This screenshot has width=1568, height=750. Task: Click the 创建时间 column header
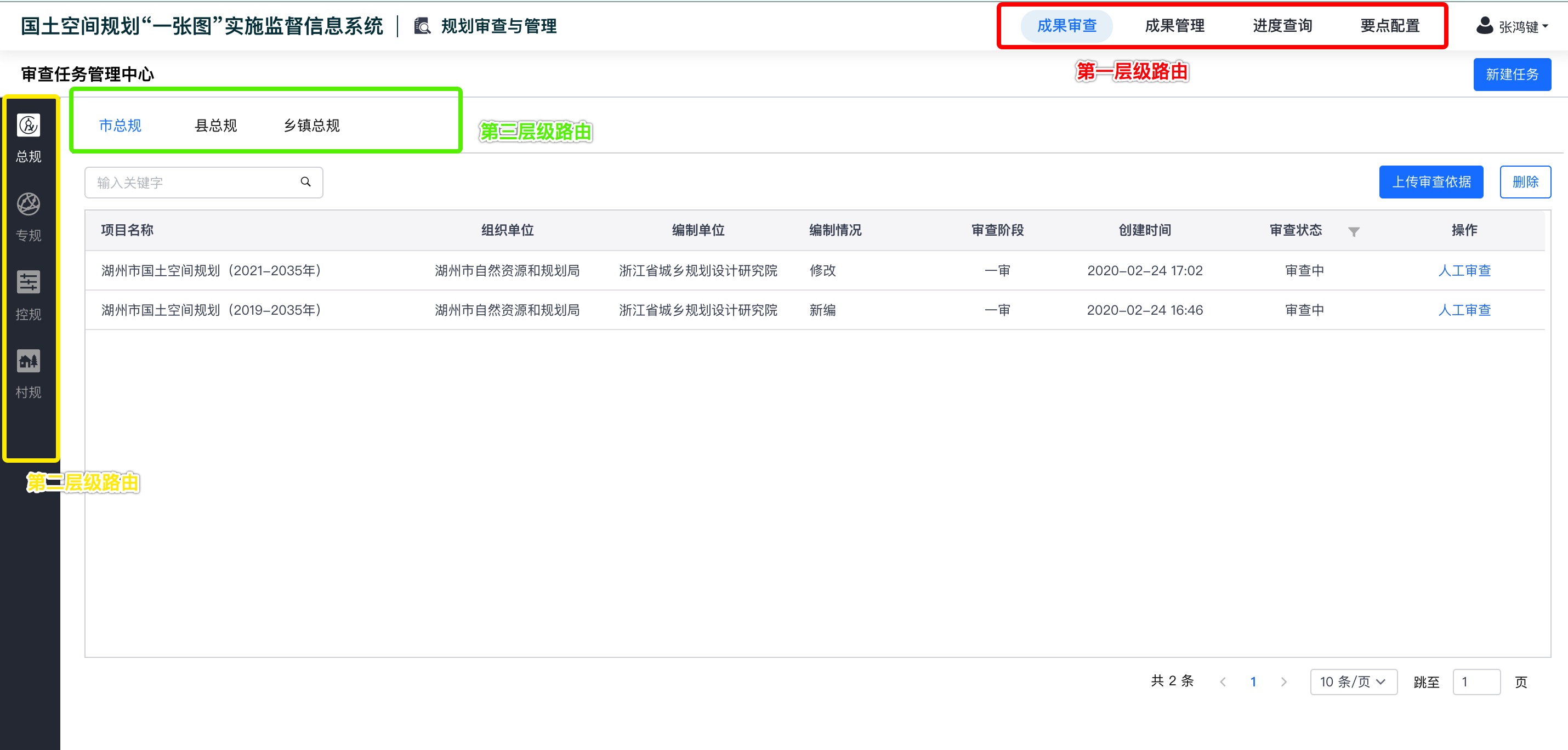click(x=1144, y=230)
